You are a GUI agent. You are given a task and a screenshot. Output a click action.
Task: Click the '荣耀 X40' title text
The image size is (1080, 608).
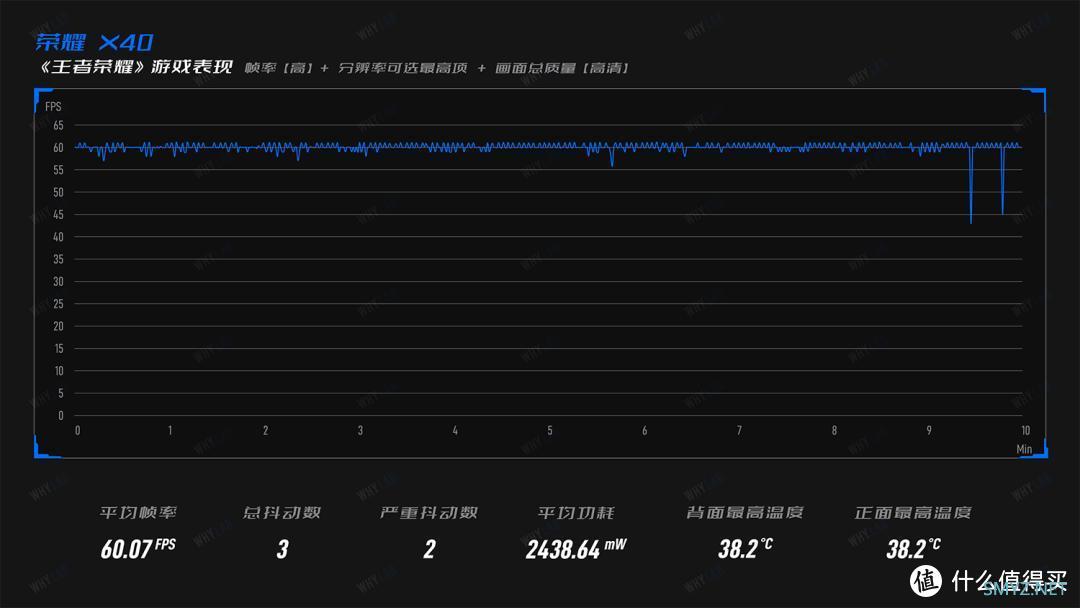click(x=94, y=43)
